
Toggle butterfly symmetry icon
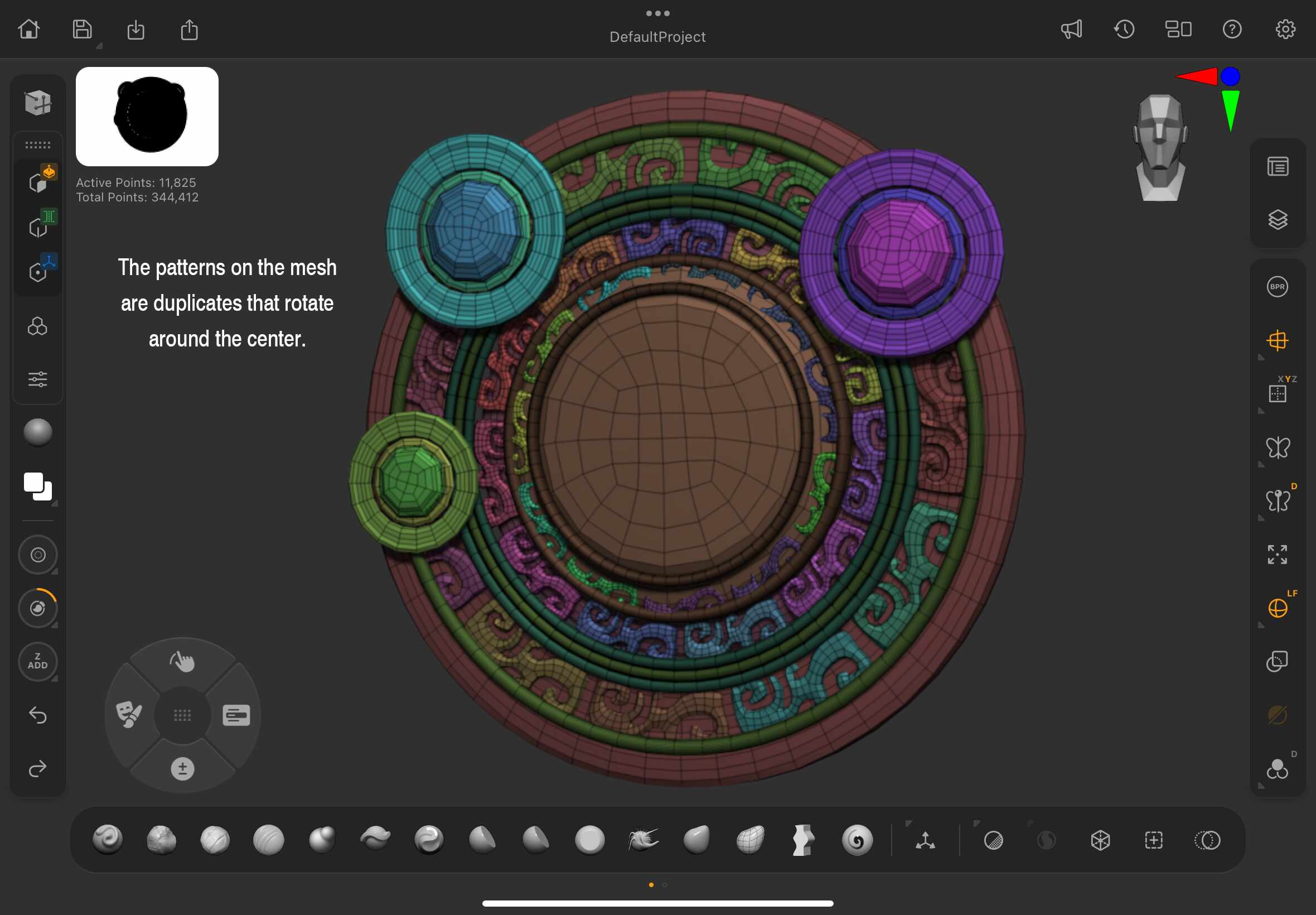(x=1277, y=447)
